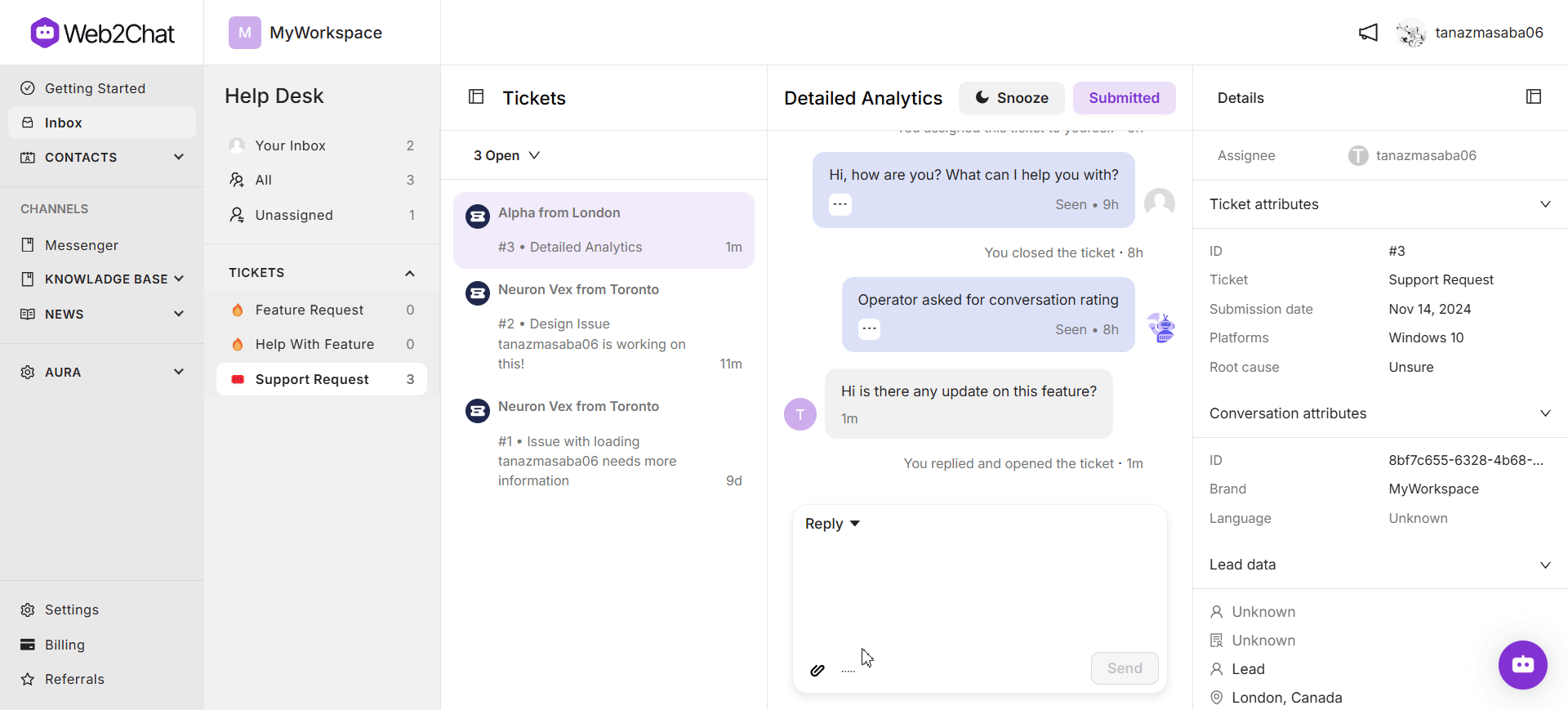Image resolution: width=1568 pixels, height=710 pixels.
Task: Show All conversations
Action: pyautogui.click(x=322, y=180)
